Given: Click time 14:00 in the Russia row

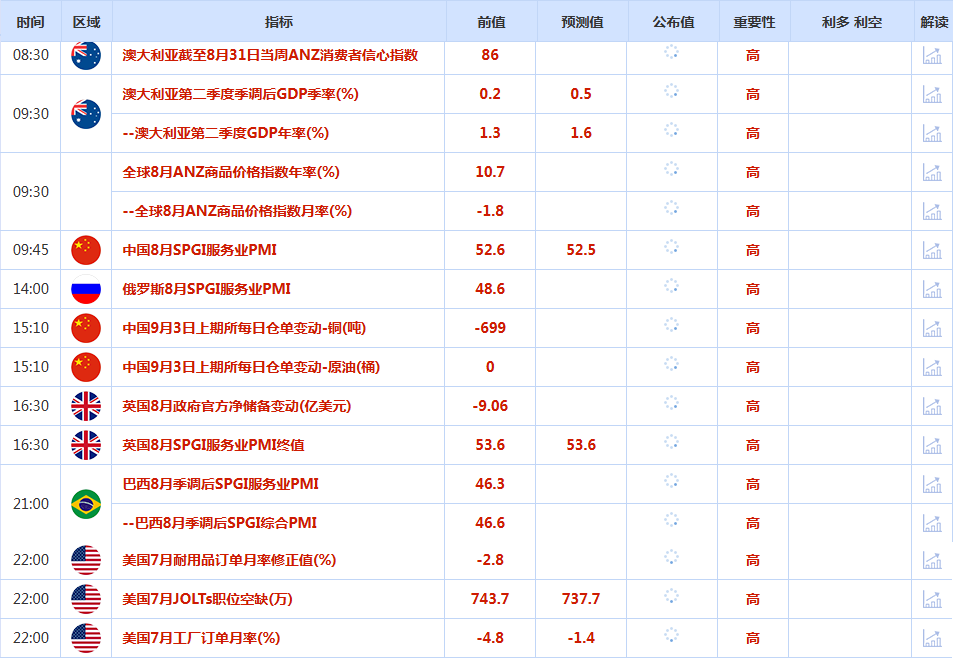Looking at the screenshot, I should [31, 289].
